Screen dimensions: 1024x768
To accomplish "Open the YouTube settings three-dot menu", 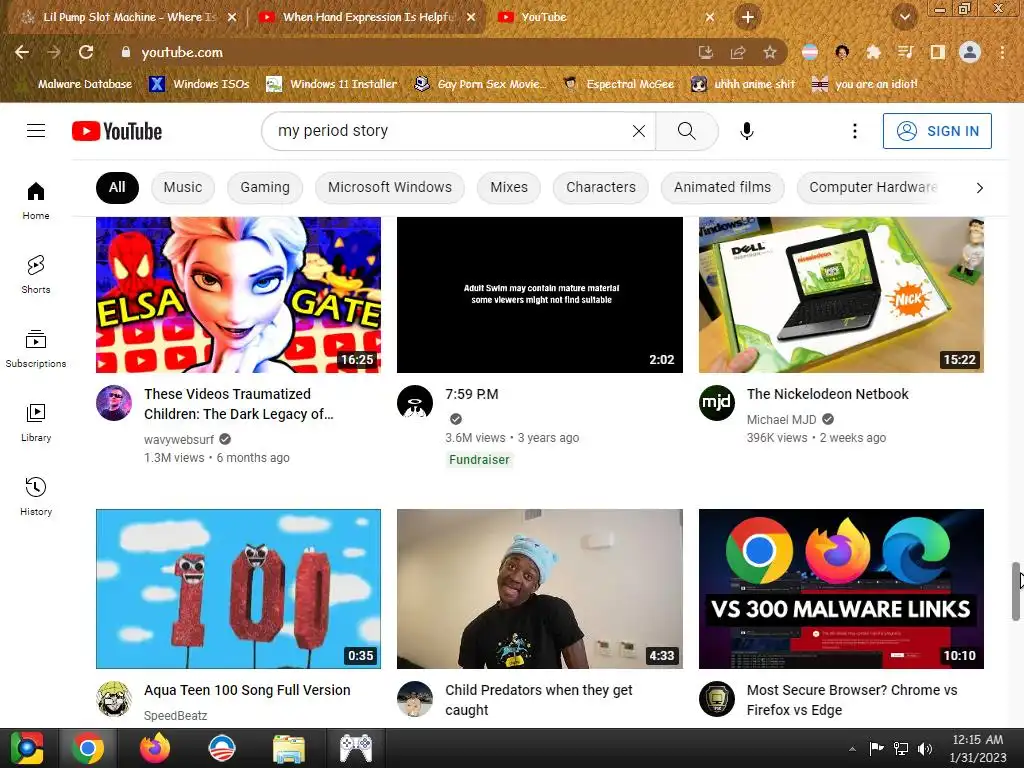I will pos(854,131).
